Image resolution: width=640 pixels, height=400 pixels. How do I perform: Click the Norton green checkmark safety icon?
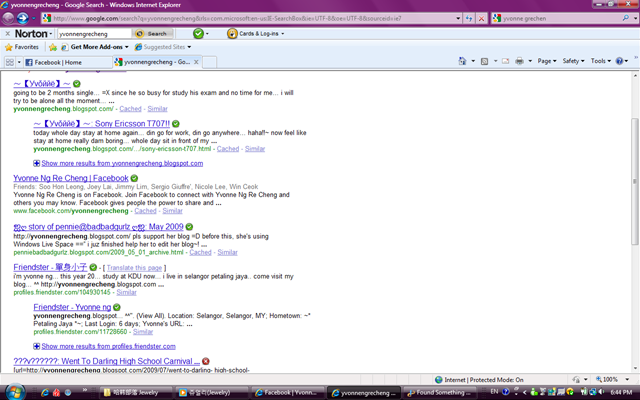198,33
